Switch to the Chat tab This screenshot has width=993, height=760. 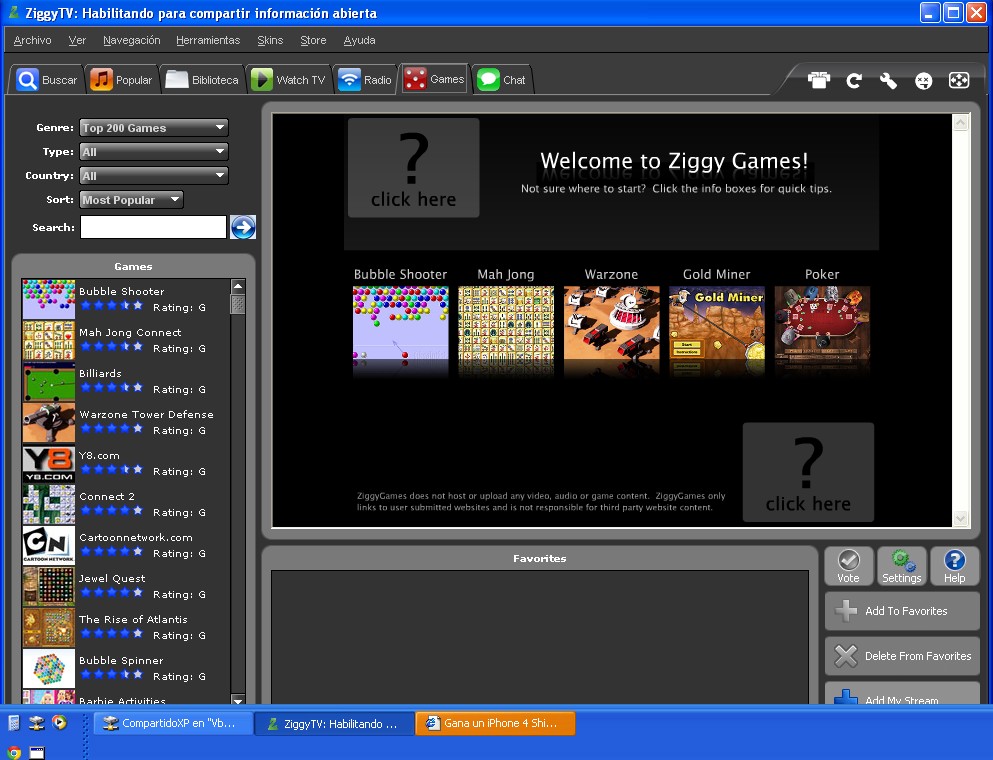tap(502, 80)
